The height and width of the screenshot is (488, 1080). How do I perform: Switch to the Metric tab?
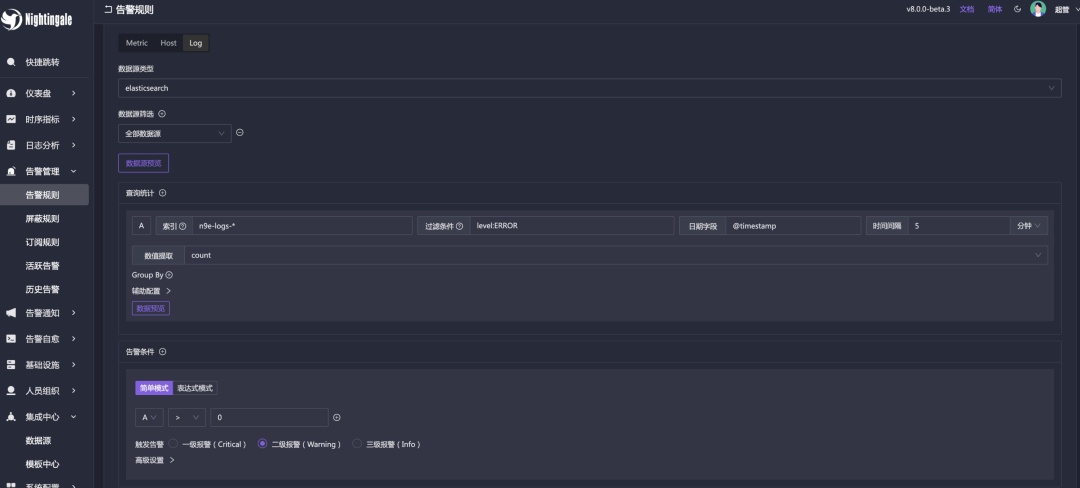tap(136, 43)
